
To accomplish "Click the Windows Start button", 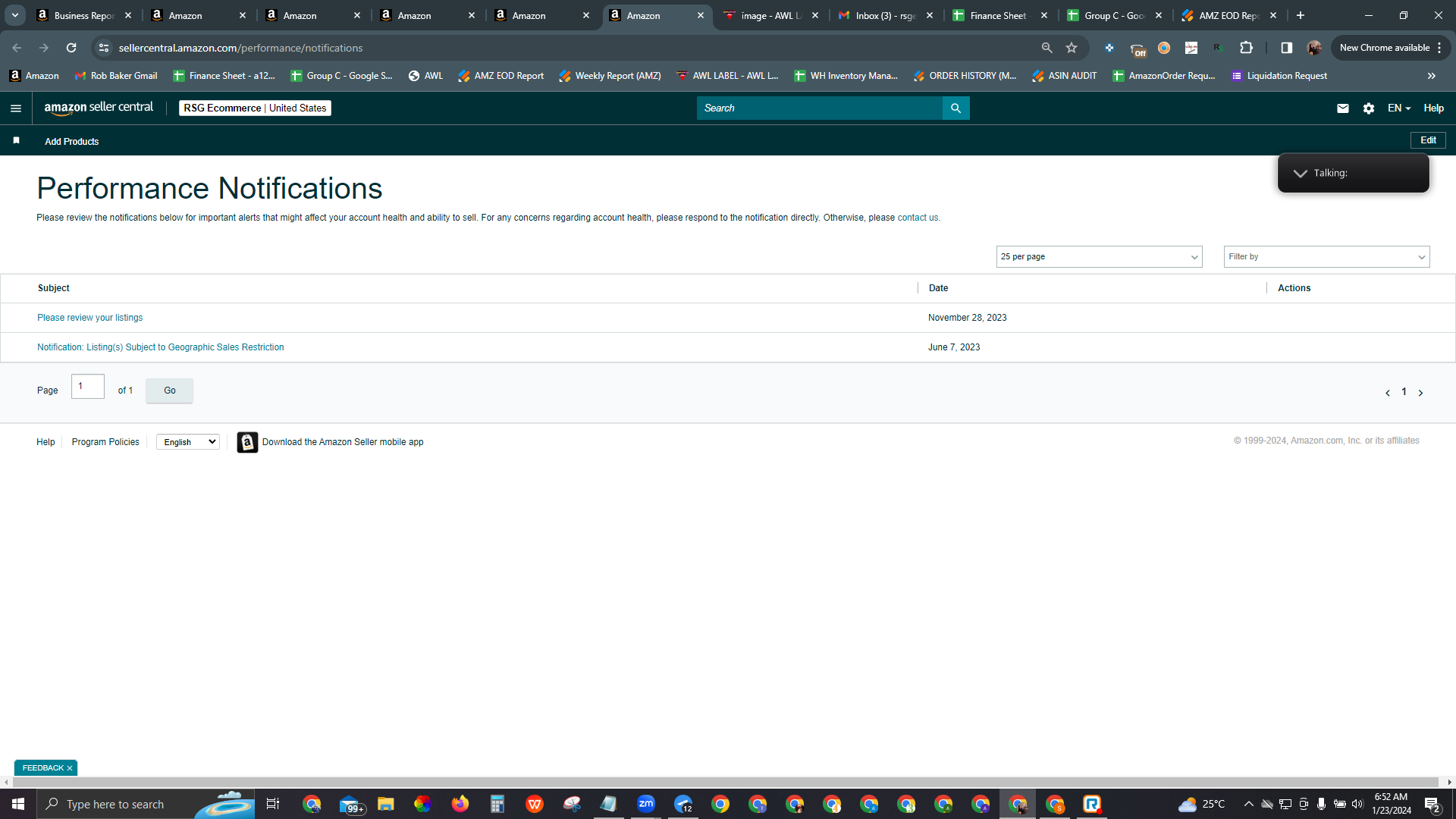I will pyautogui.click(x=18, y=804).
